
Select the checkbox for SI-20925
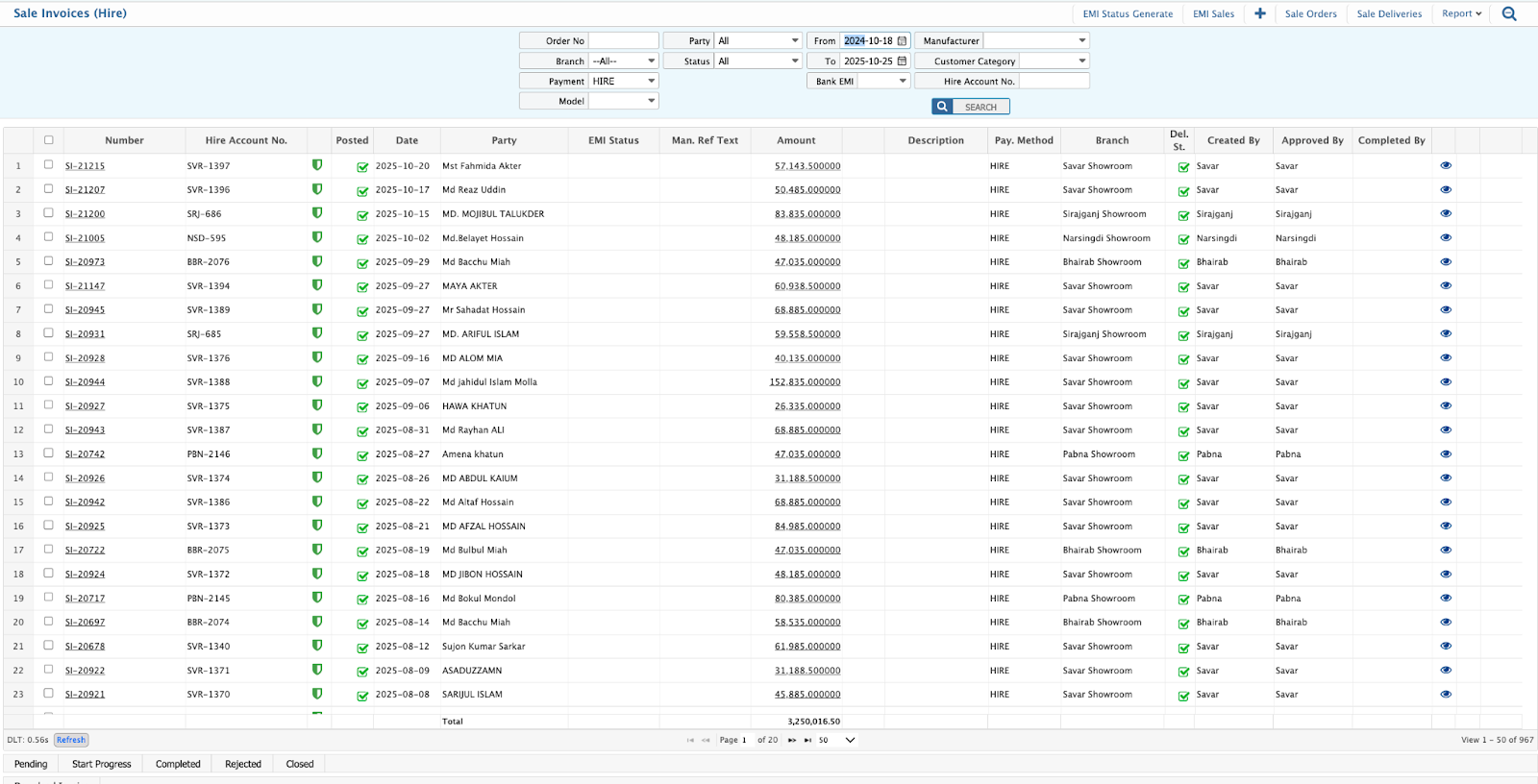pos(49,525)
